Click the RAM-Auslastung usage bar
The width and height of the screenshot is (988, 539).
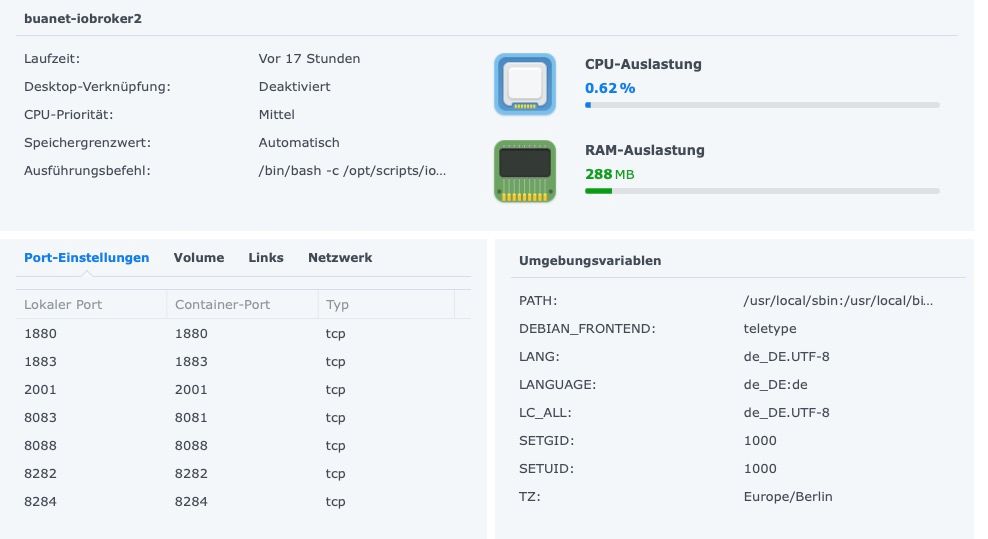pos(762,191)
